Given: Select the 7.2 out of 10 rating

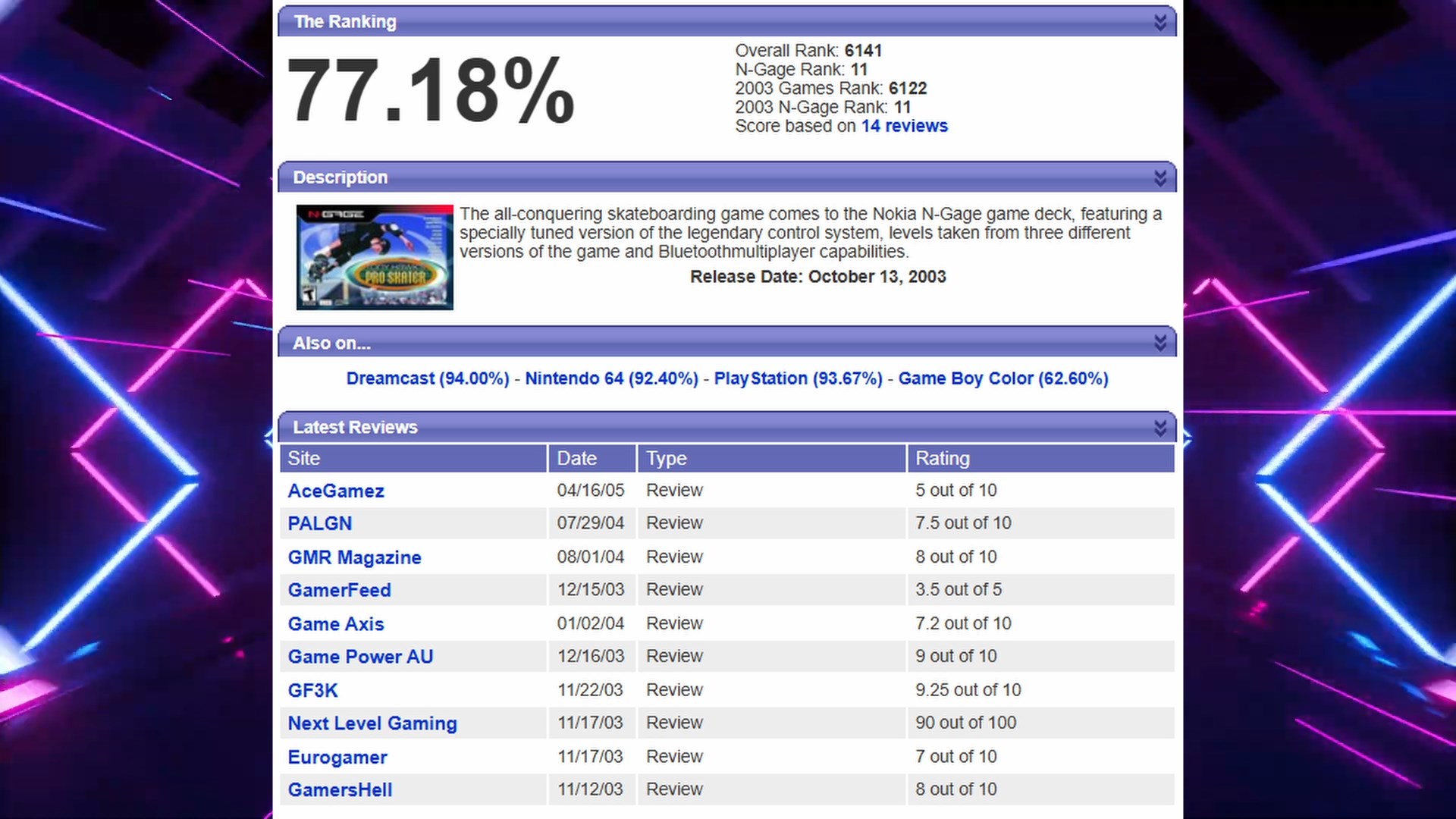Looking at the screenshot, I should tap(963, 623).
